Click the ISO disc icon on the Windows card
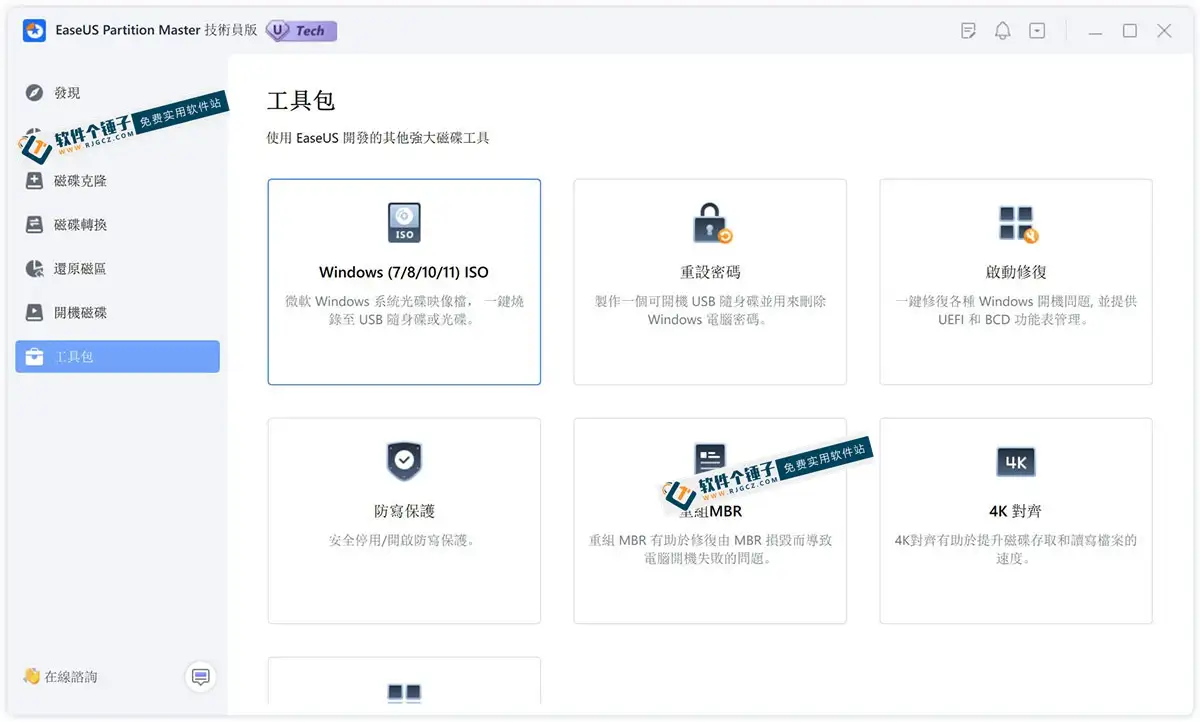Screen dimensions: 1200x722 click(x=404, y=223)
